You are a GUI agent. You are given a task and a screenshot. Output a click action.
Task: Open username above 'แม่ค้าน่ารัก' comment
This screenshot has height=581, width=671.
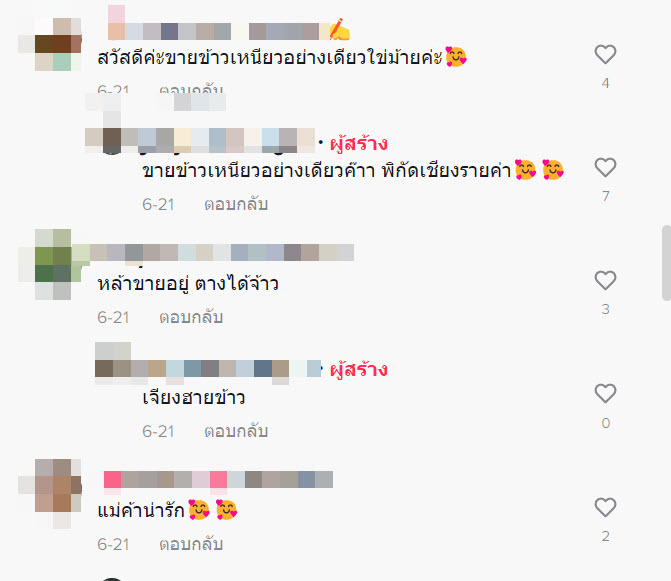(218, 479)
